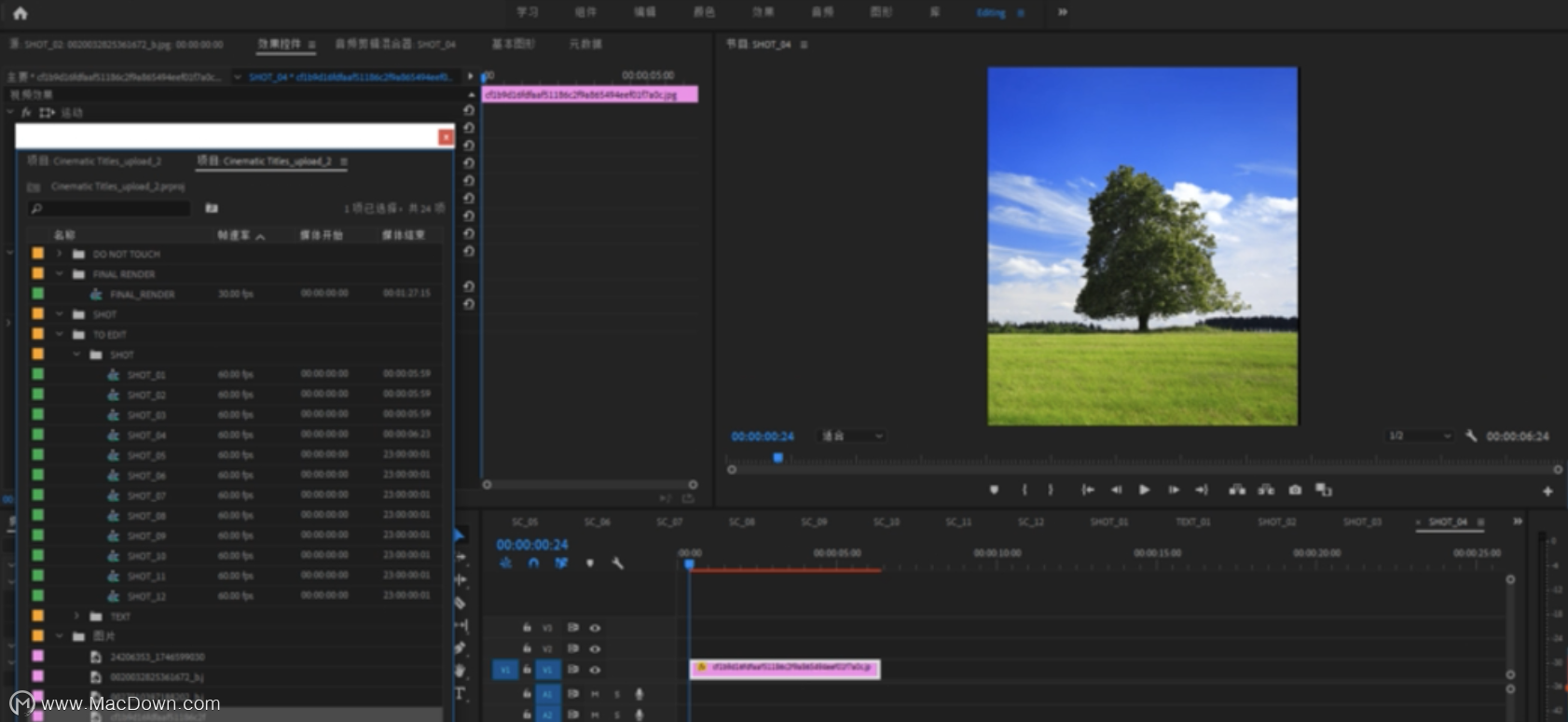Collapse the TO EDIT bin
The height and width of the screenshot is (722, 1568).
click(x=60, y=334)
